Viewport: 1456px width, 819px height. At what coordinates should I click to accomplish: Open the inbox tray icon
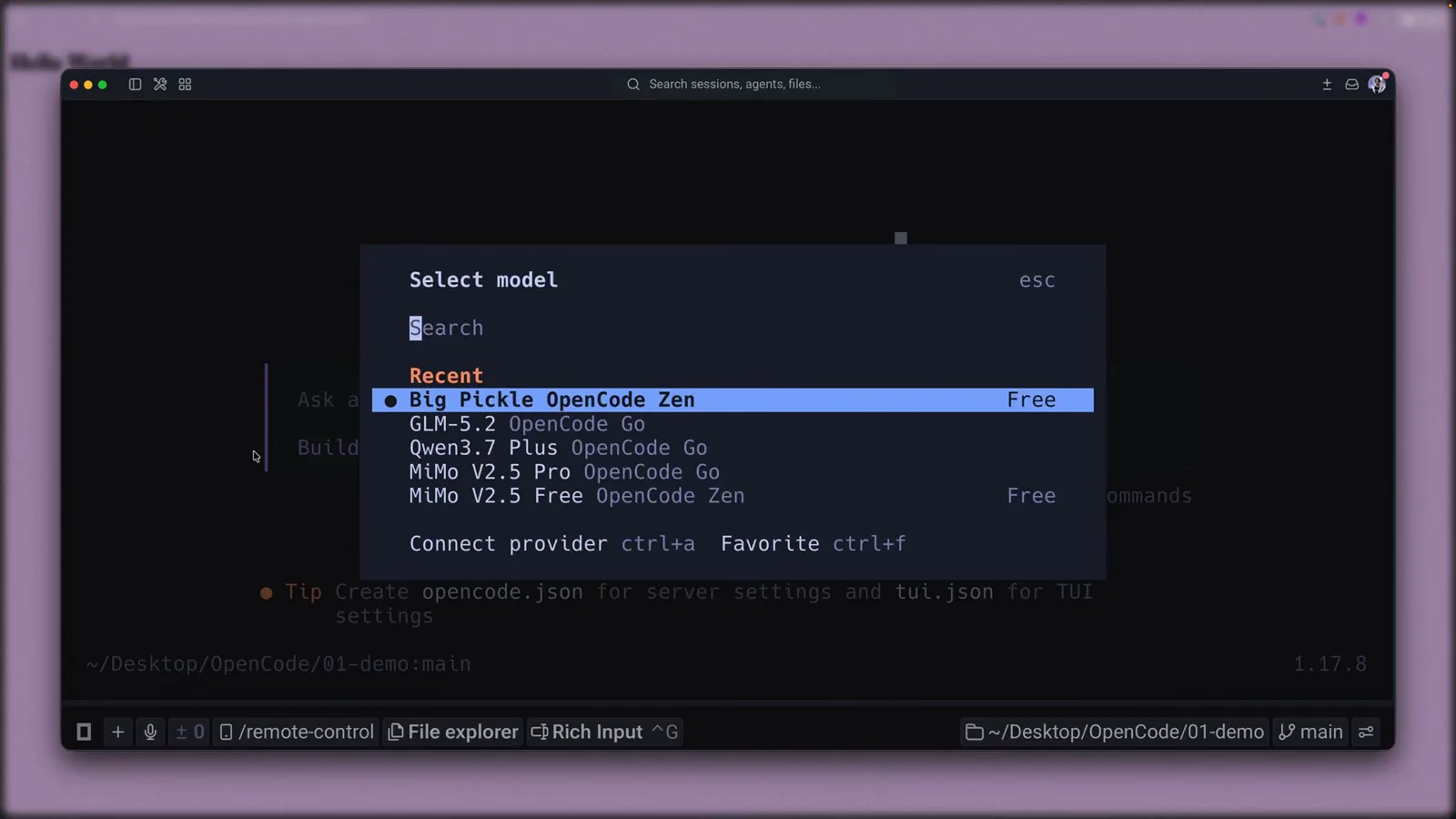click(1352, 84)
